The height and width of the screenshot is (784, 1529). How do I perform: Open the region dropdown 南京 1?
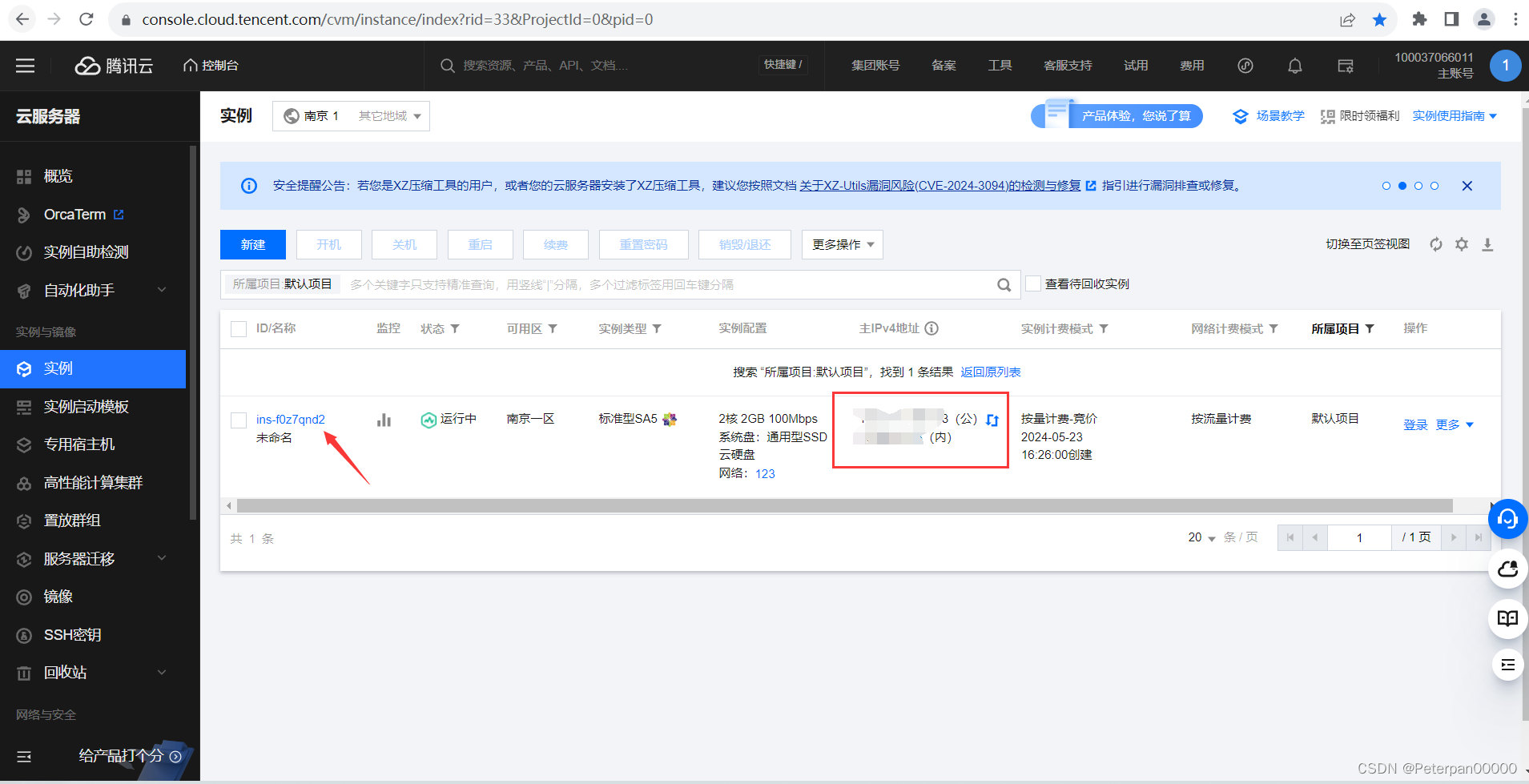351,116
